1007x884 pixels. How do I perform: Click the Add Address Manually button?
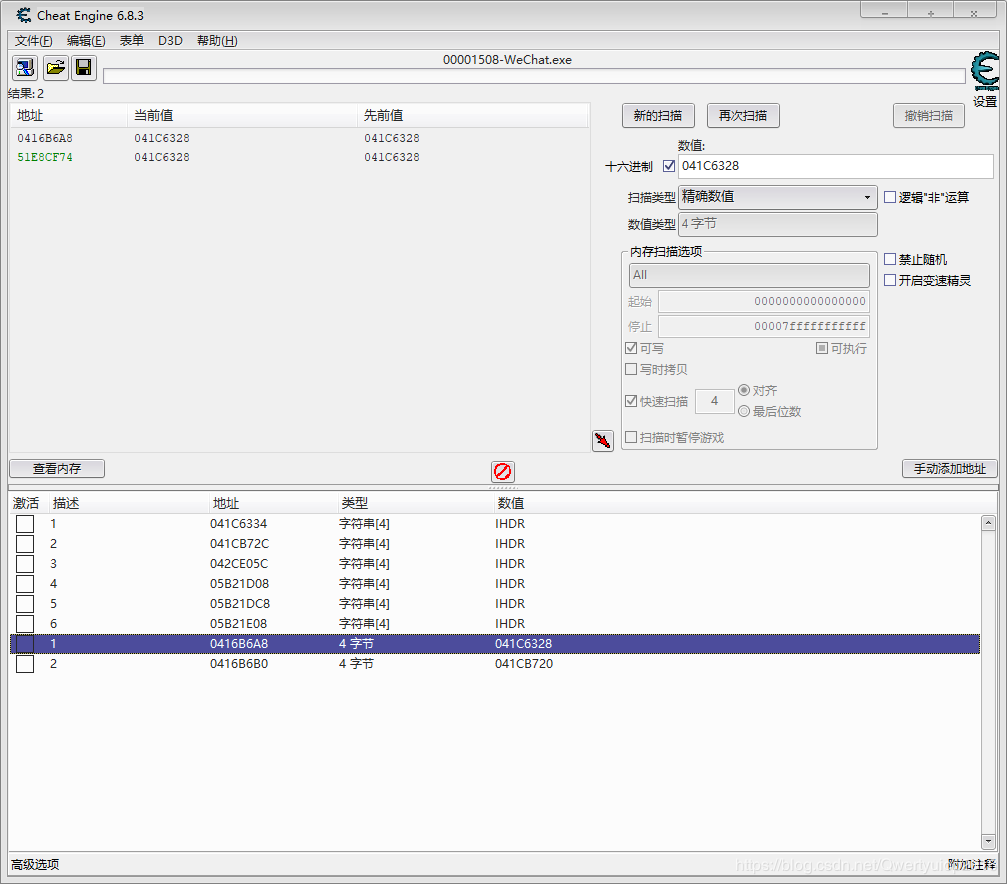949,469
